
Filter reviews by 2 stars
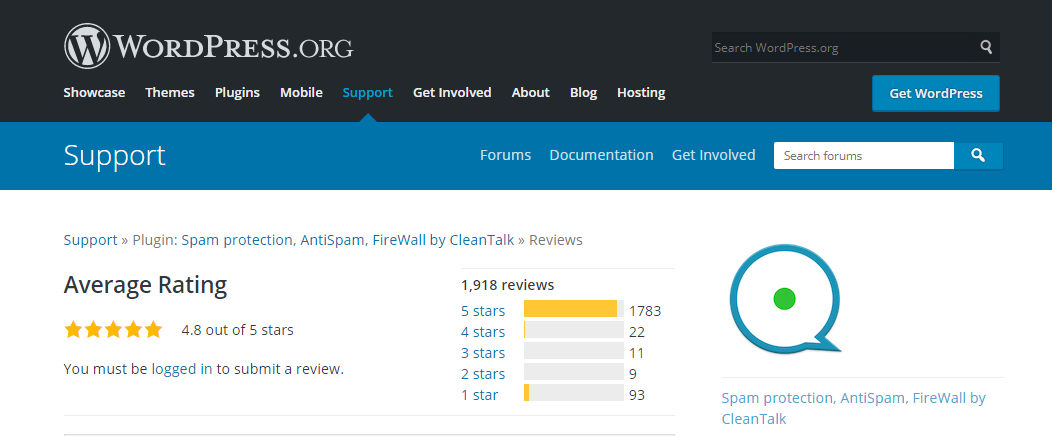click(483, 373)
